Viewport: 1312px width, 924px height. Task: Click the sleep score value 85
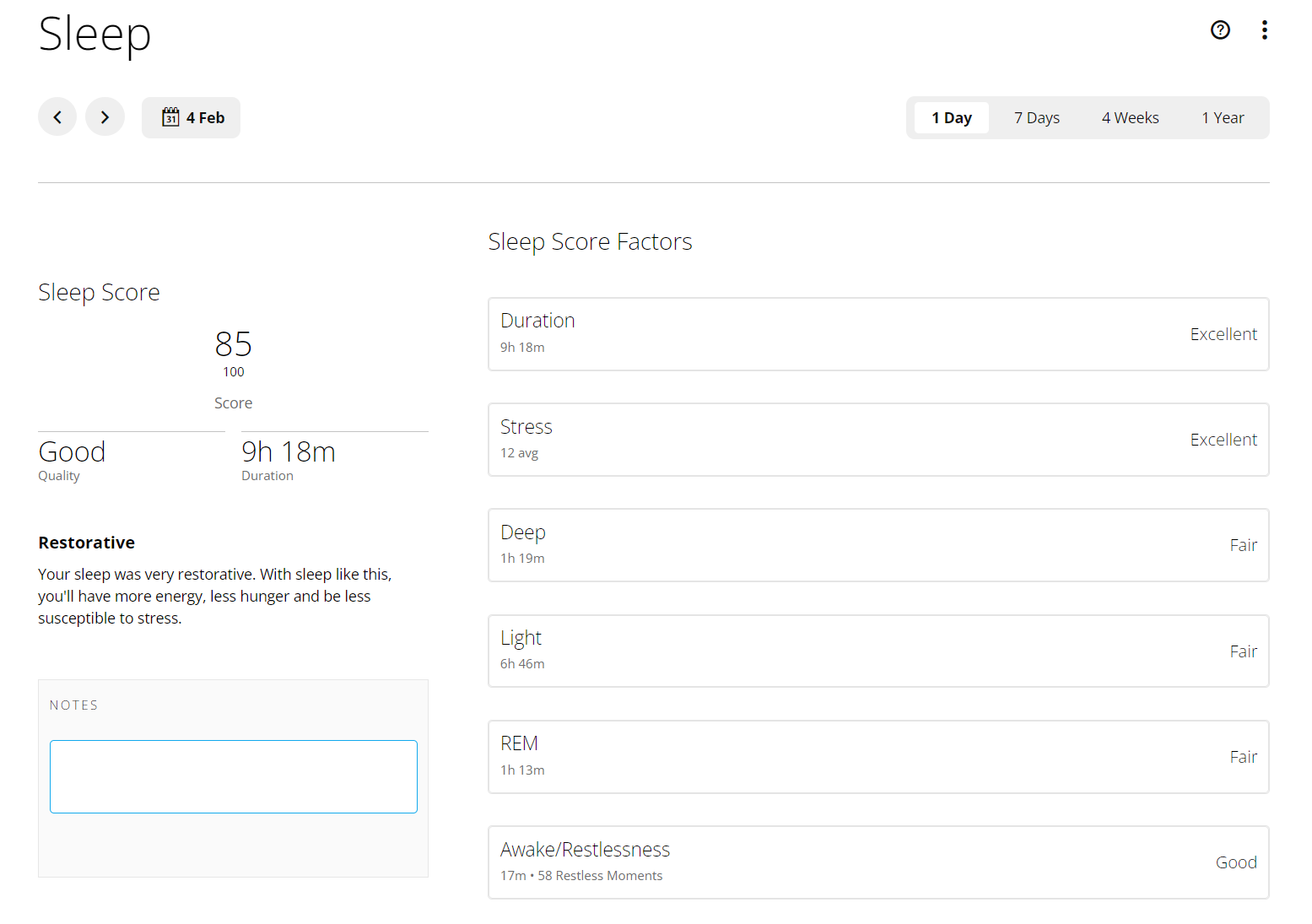tap(233, 344)
